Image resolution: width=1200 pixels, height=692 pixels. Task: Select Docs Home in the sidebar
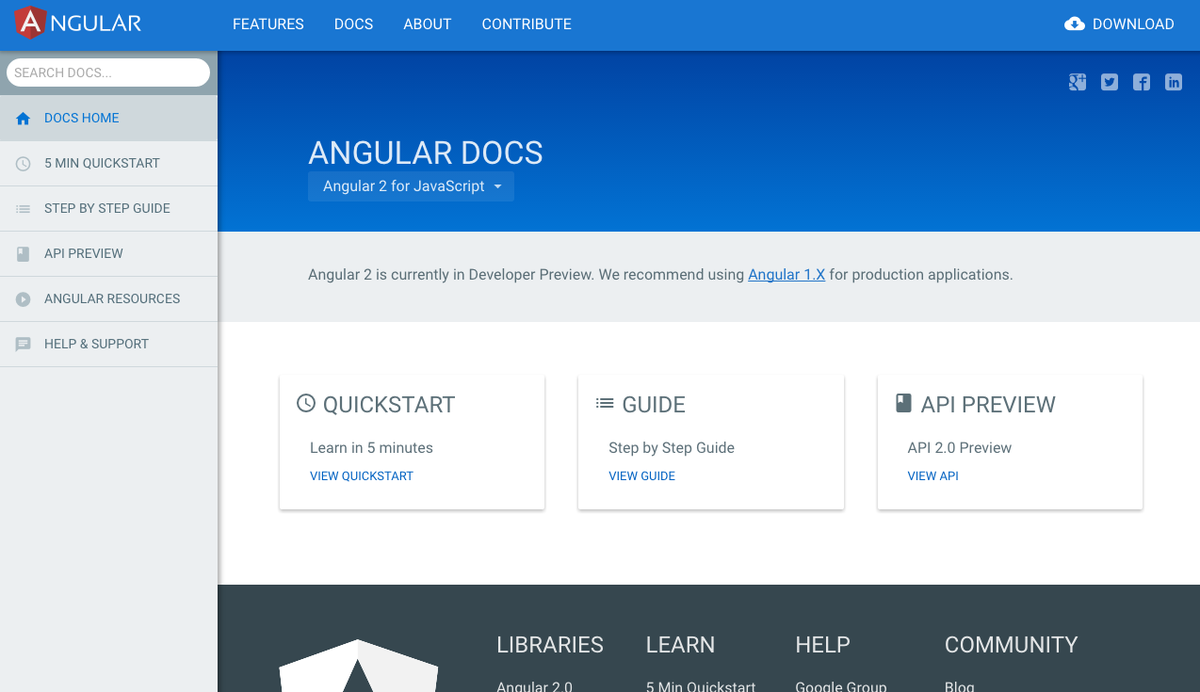(109, 118)
